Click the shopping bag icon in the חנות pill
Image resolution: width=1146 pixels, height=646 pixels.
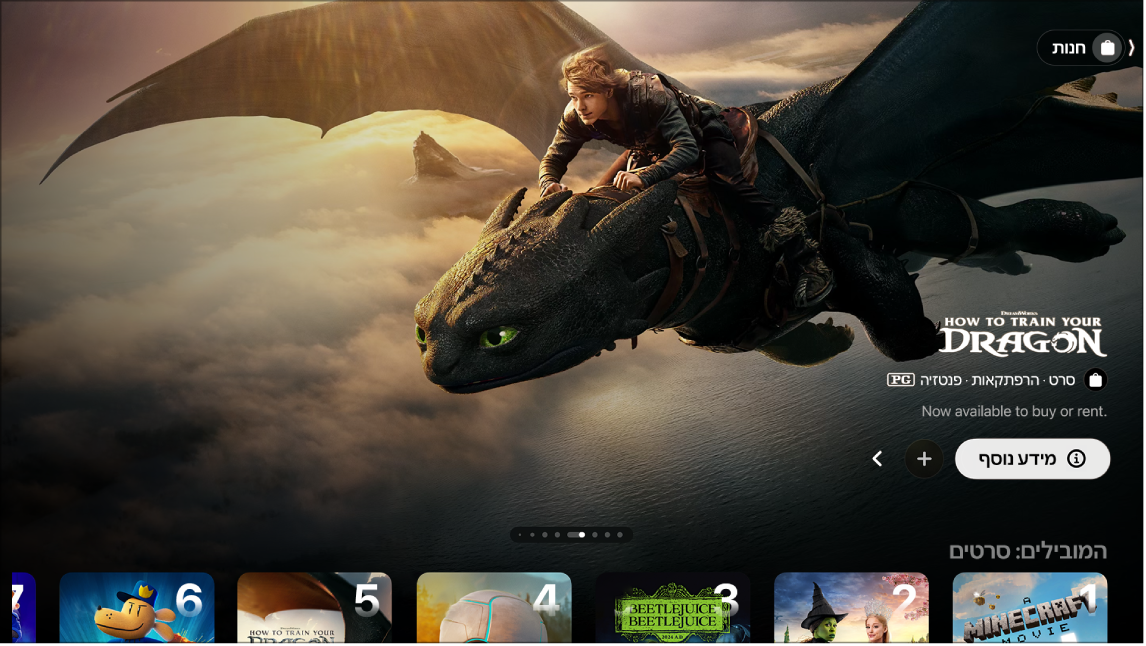1106,48
